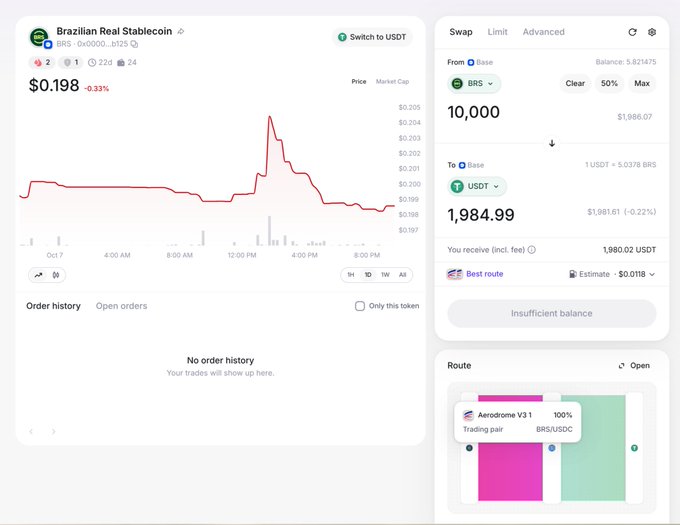The image size is (680, 525).
Task: Click the gas pump Estimate icon
Action: (573, 274)
